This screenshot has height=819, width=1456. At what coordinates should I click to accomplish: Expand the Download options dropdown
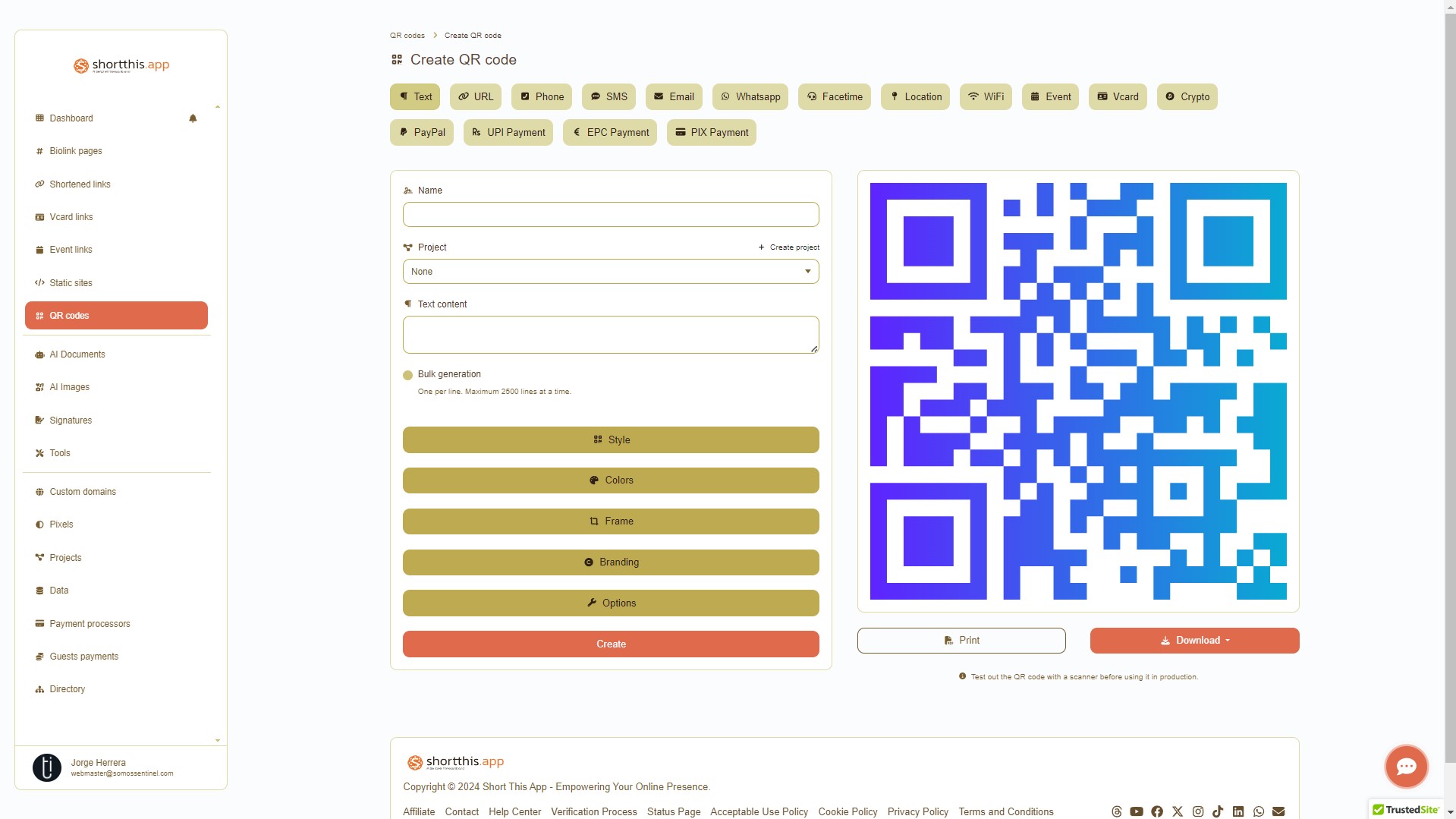tap(1194, 641)
